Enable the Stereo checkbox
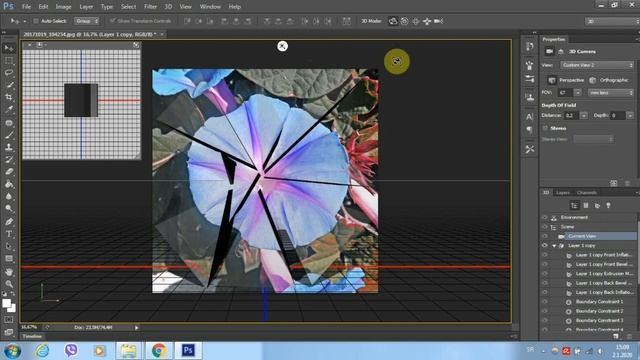This screenshot has width=640, height=360. (545, 128)
